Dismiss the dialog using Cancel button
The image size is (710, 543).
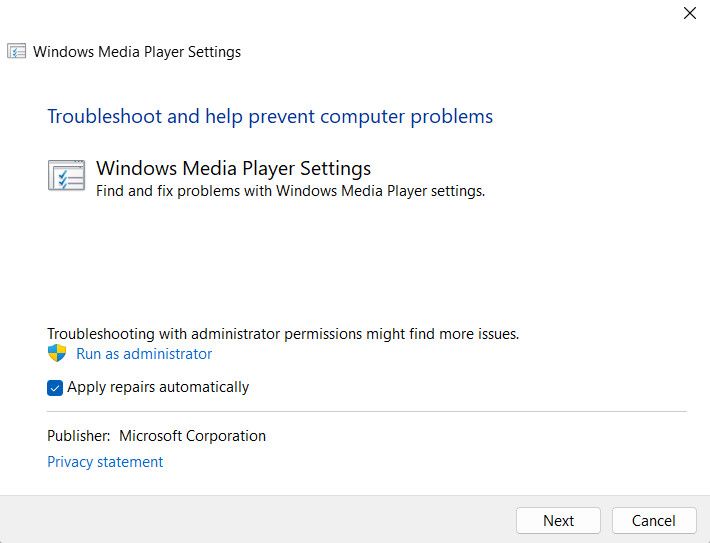pos(654,521)
